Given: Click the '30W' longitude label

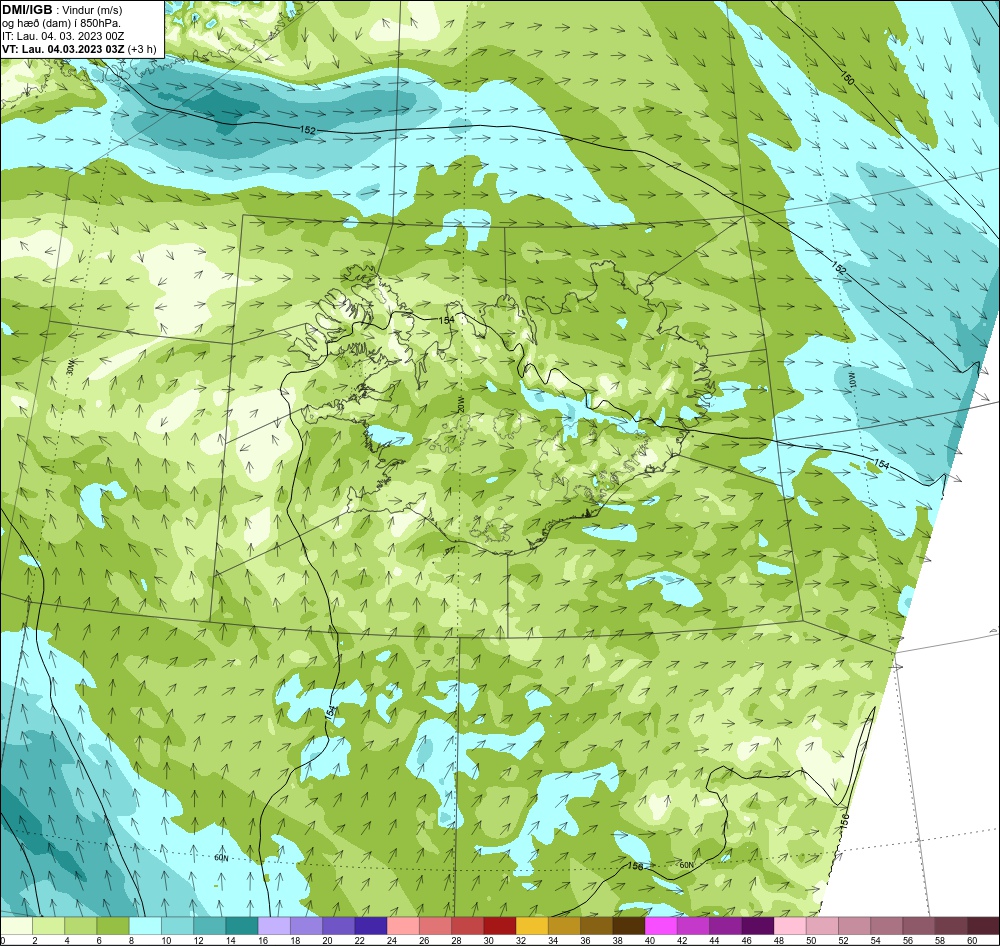Looking at the screenshot, I should (x=71, y=368).
